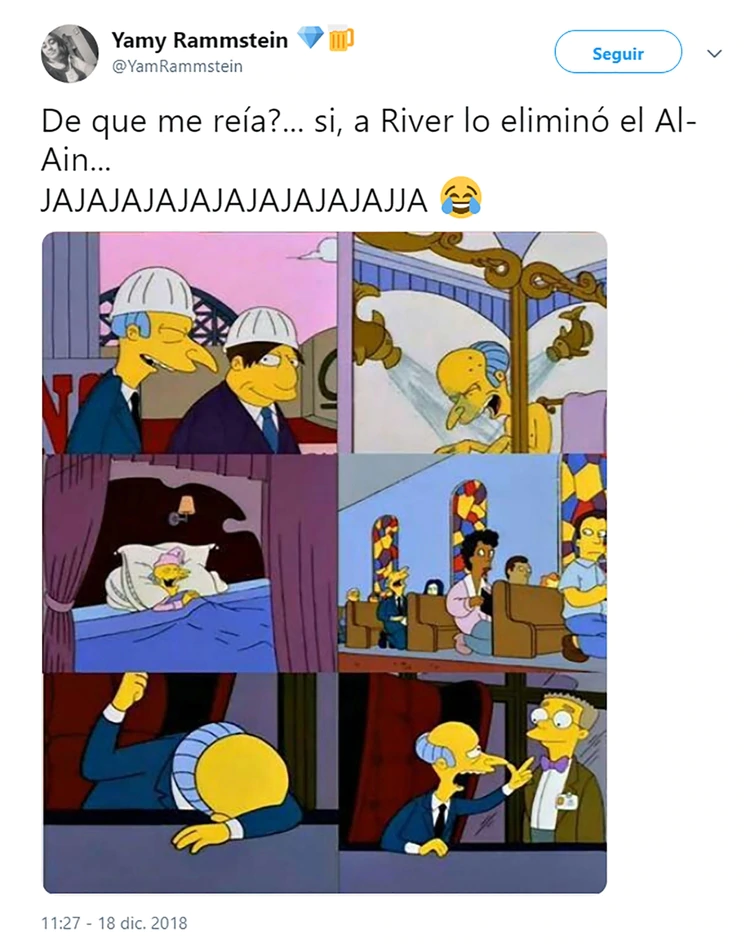Image resolution: width=750 pixels, height=944 pixels.
Task: Open Mr. Burns shower meme panel
Action: [473, 343]
